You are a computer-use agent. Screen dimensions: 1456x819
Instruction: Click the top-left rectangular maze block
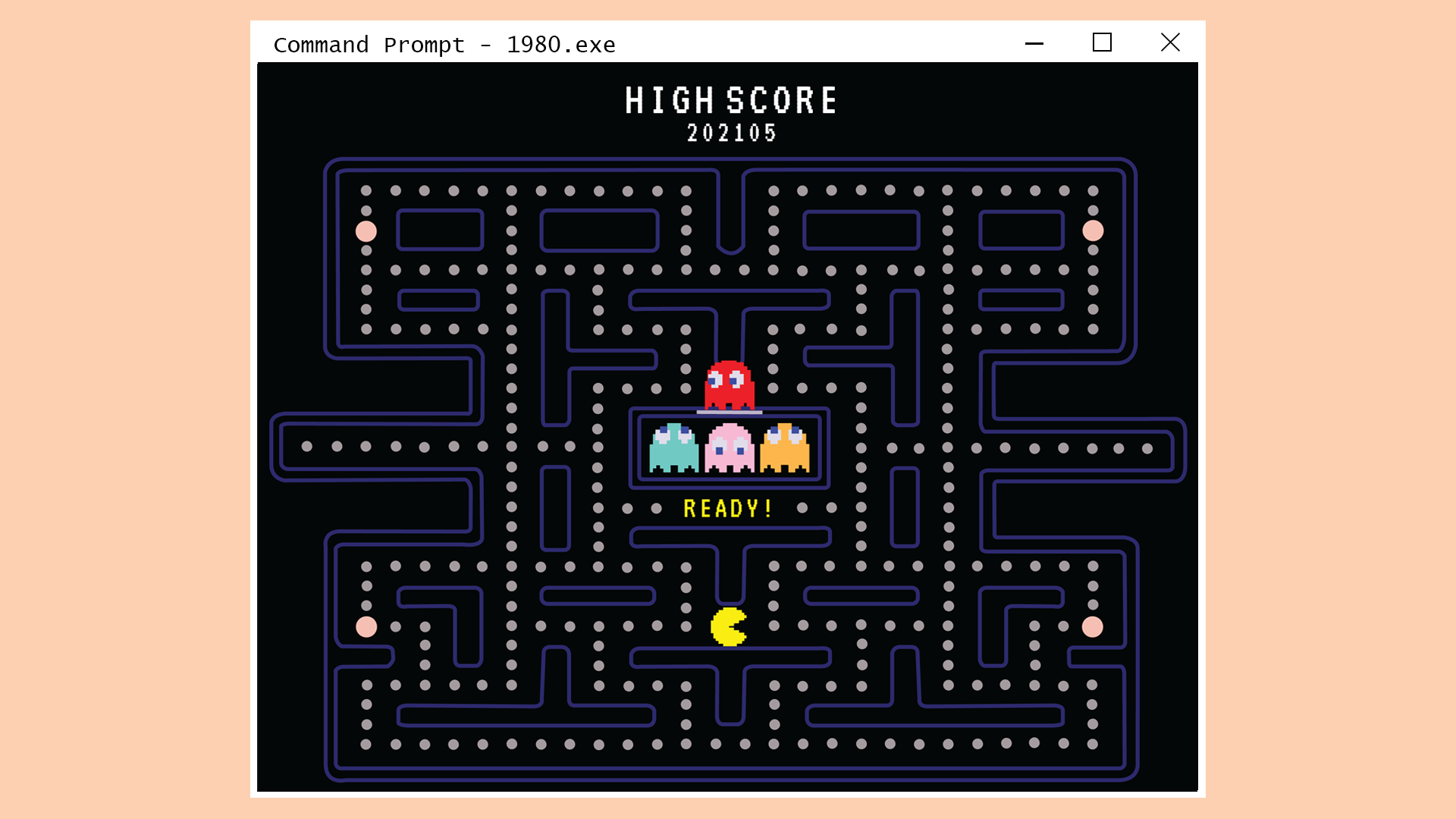pos(440,230)
